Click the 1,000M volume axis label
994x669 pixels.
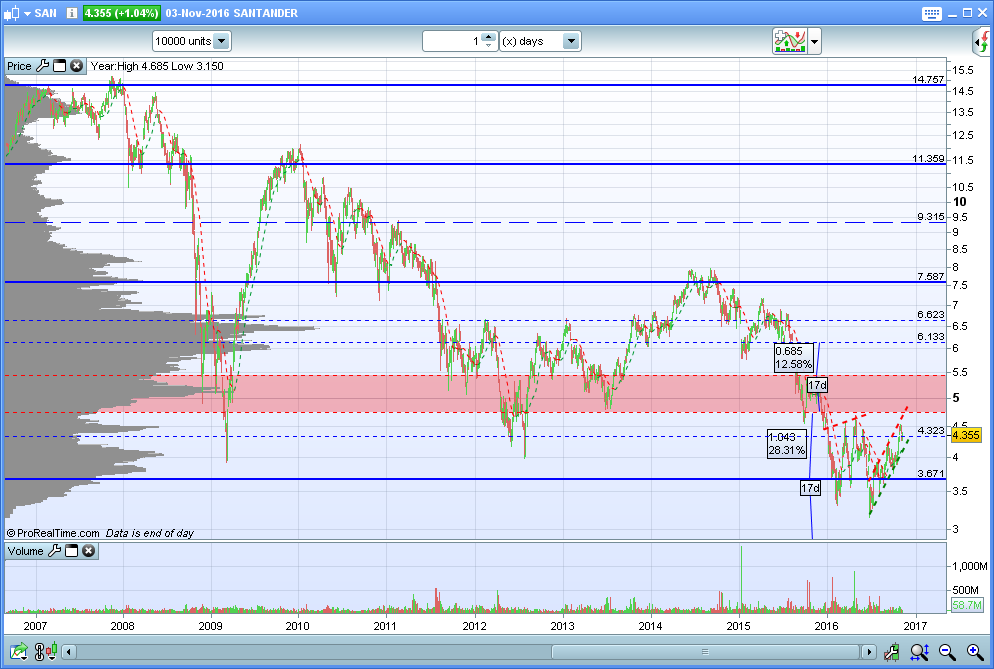(x=969, y=566)
